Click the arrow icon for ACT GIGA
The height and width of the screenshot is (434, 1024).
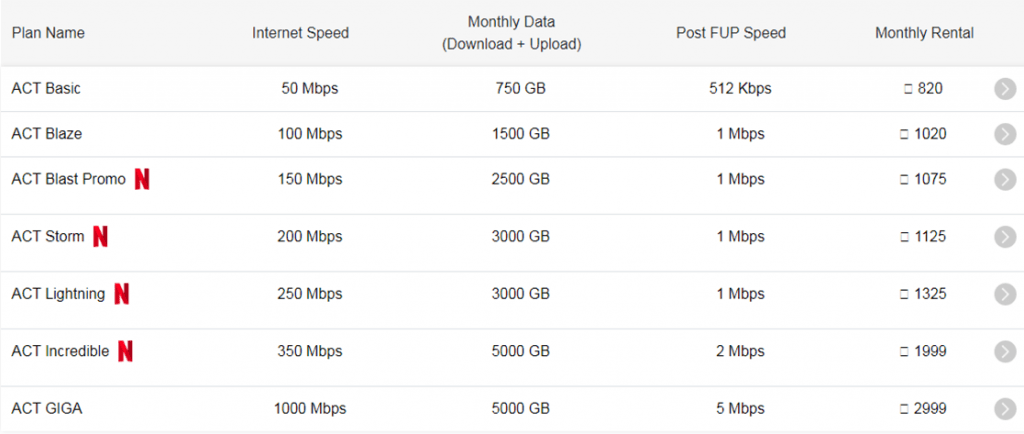click(1005, 409)
